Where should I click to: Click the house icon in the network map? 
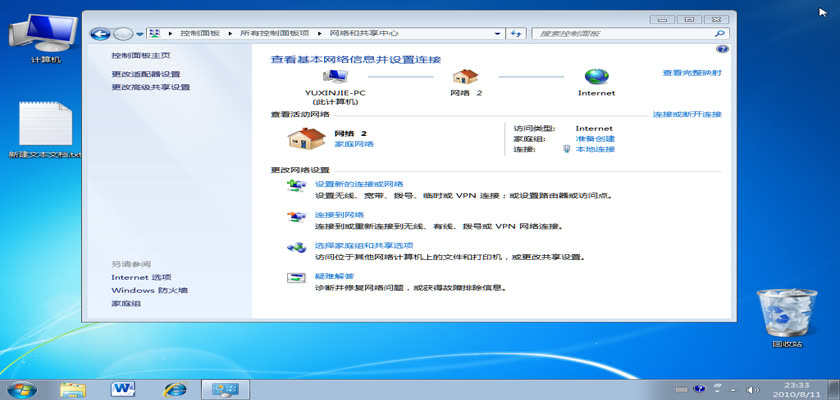coord(465,76)
